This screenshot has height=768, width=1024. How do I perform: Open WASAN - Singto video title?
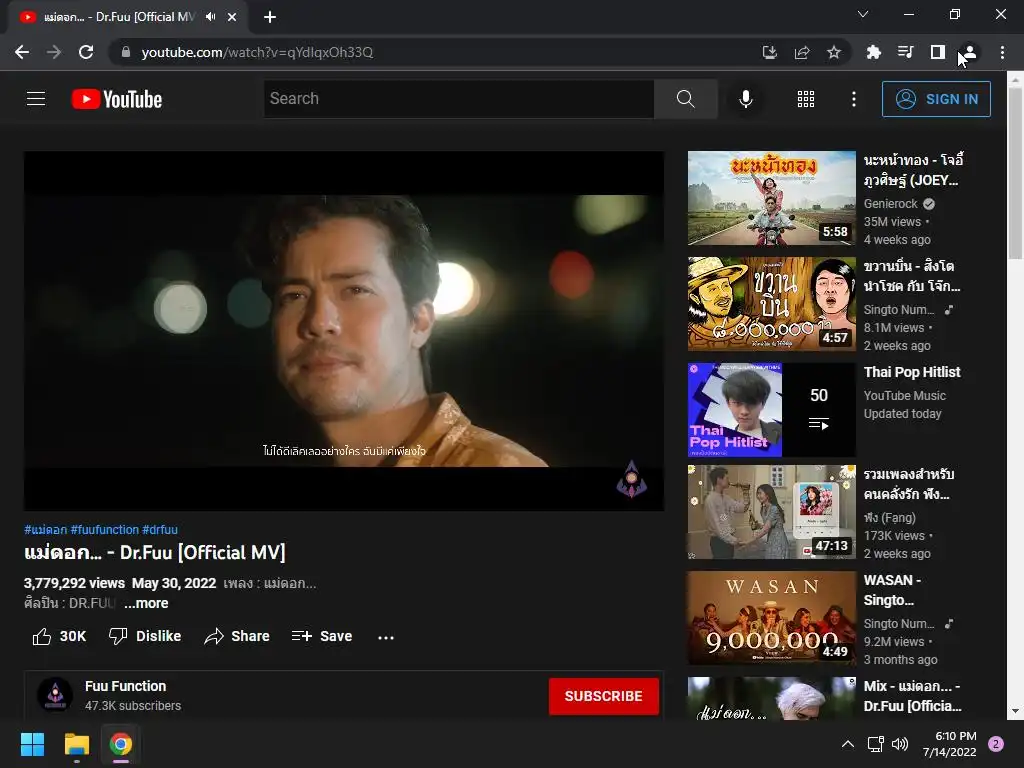point(892,590)
